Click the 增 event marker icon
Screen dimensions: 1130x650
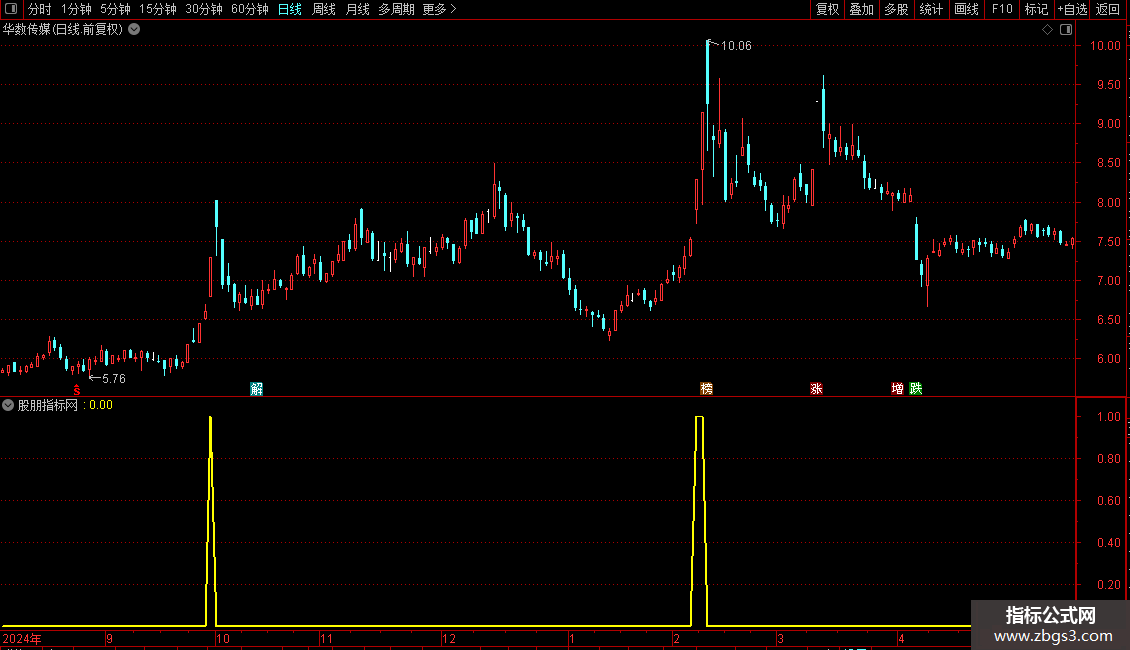[x=897, y=389]
